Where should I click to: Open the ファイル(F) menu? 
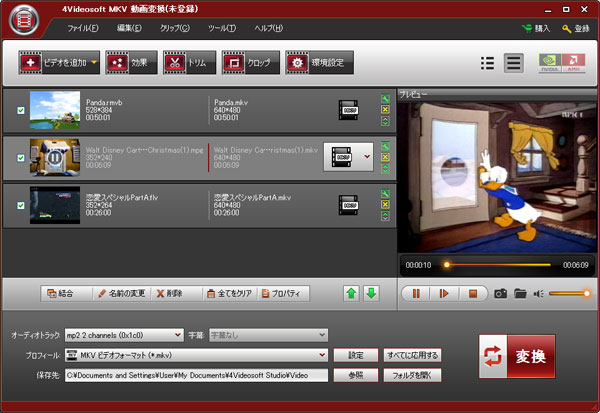pyautogui.click(x=83, y=28)
